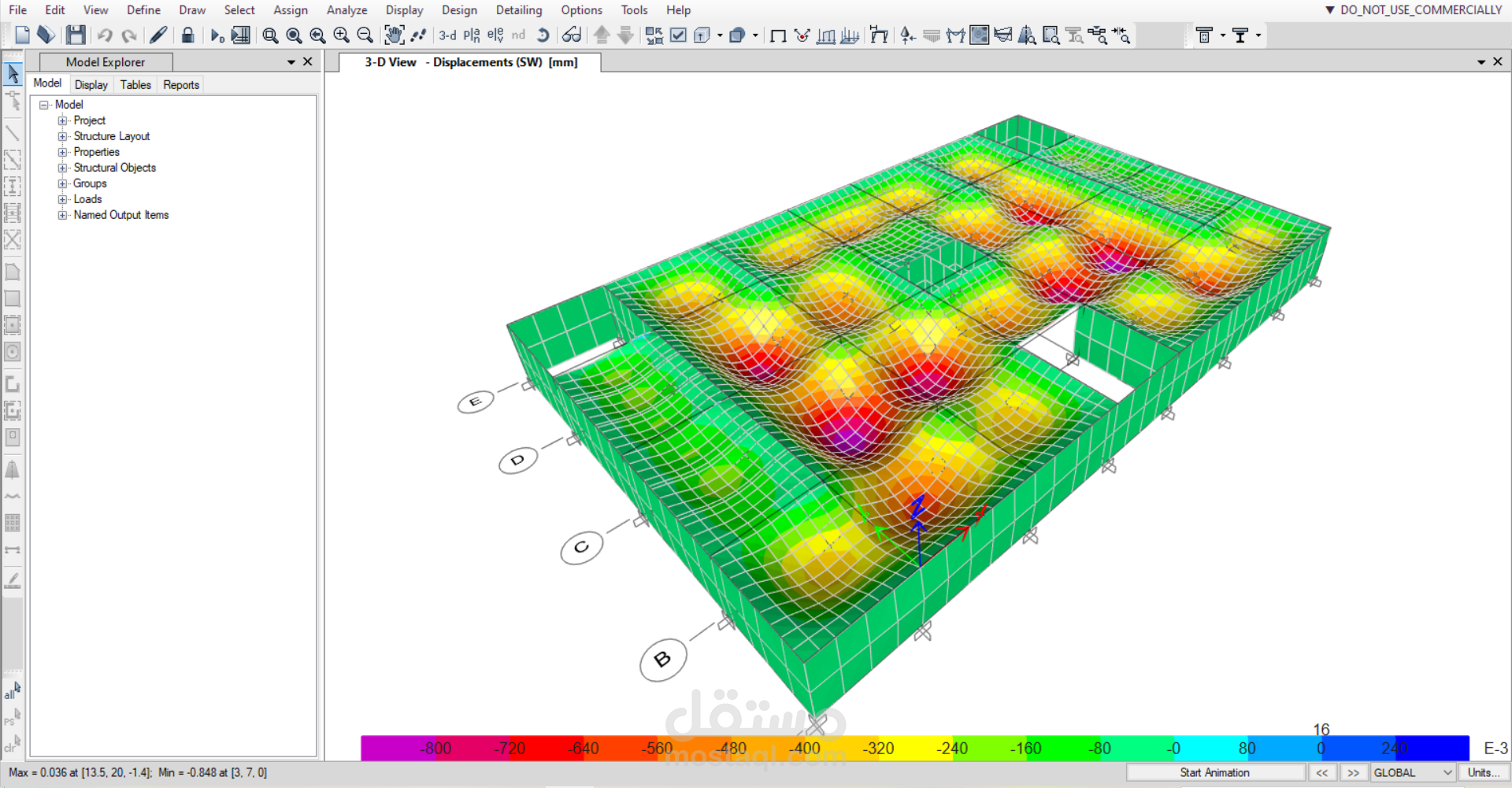
Task: Click the Show Undeformed Shape frame icon
Action: pos(778,35)
